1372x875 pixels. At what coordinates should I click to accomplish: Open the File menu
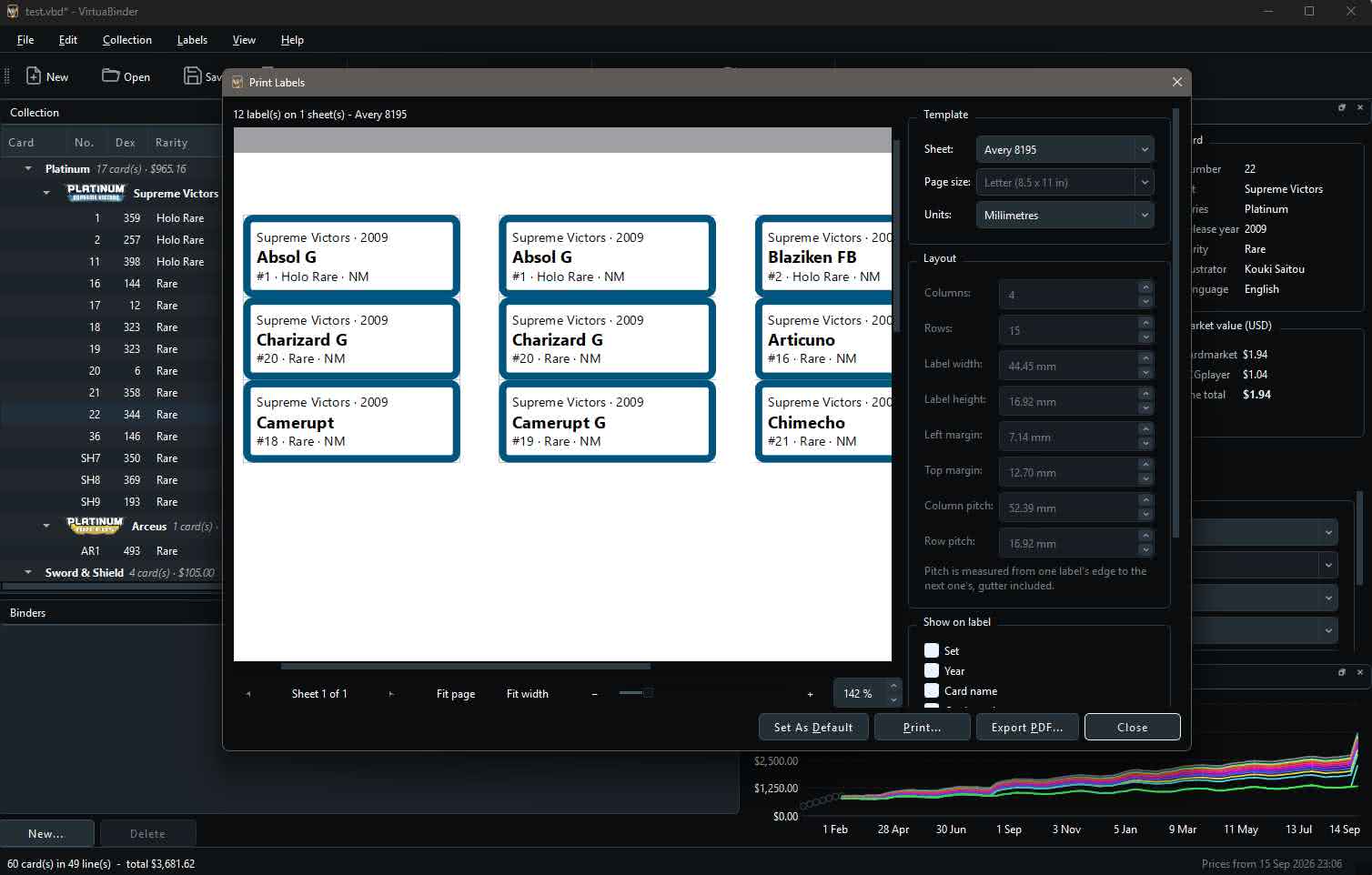(x=25, y=40)
